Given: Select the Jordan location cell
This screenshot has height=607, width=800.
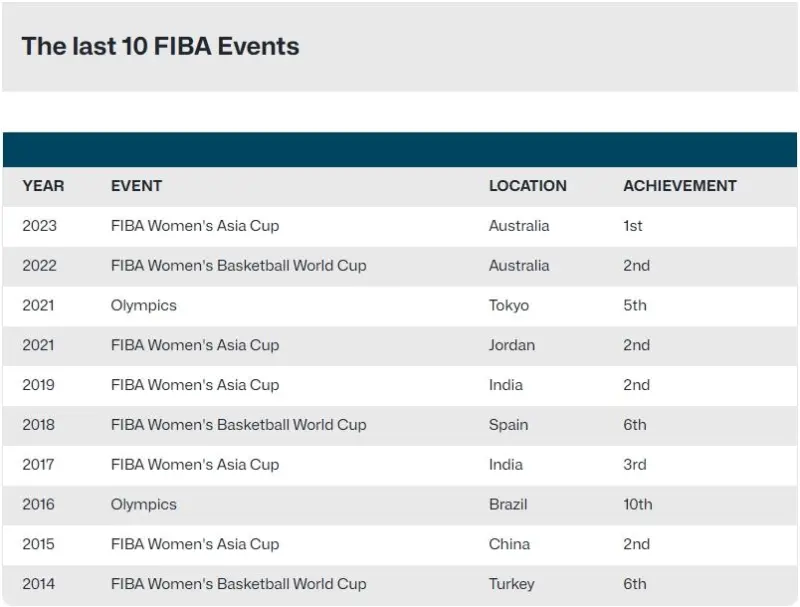Looking at the screenshot, I should (511, 345).
